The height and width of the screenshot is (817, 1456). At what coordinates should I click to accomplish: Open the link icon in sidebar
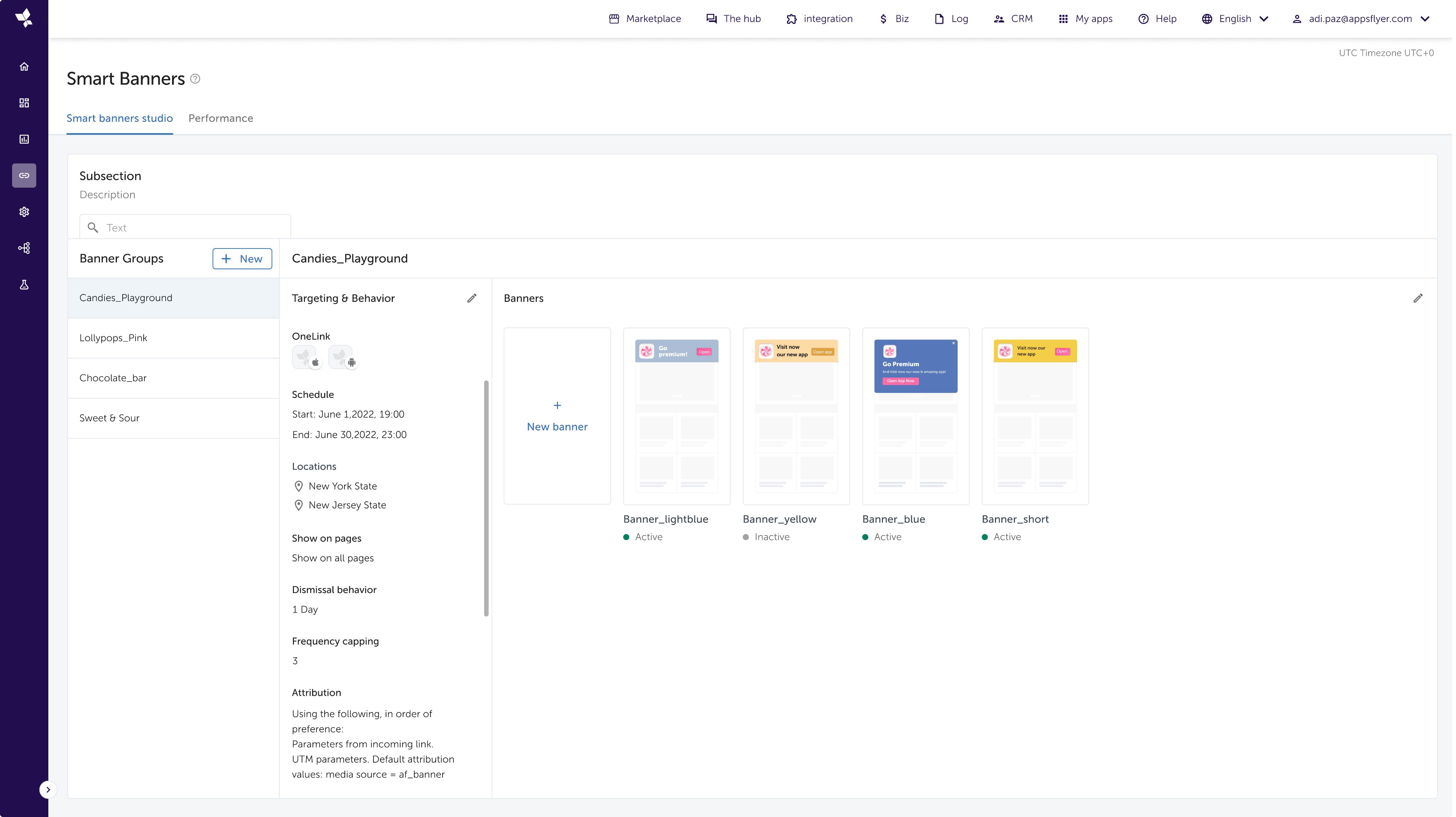[24, 175]
